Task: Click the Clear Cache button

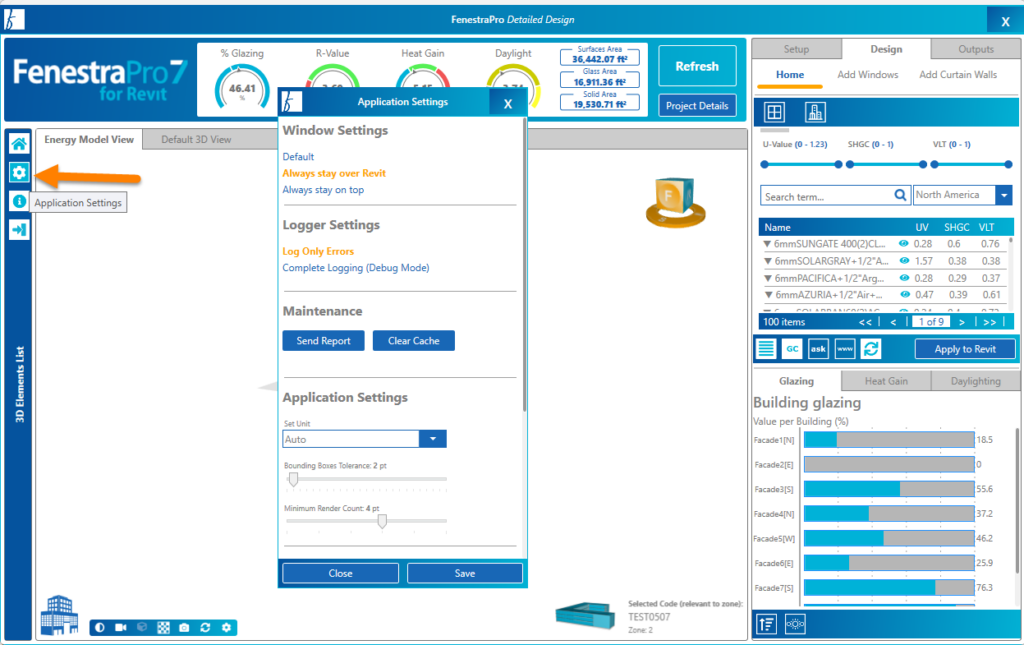Action: [413, 341]
